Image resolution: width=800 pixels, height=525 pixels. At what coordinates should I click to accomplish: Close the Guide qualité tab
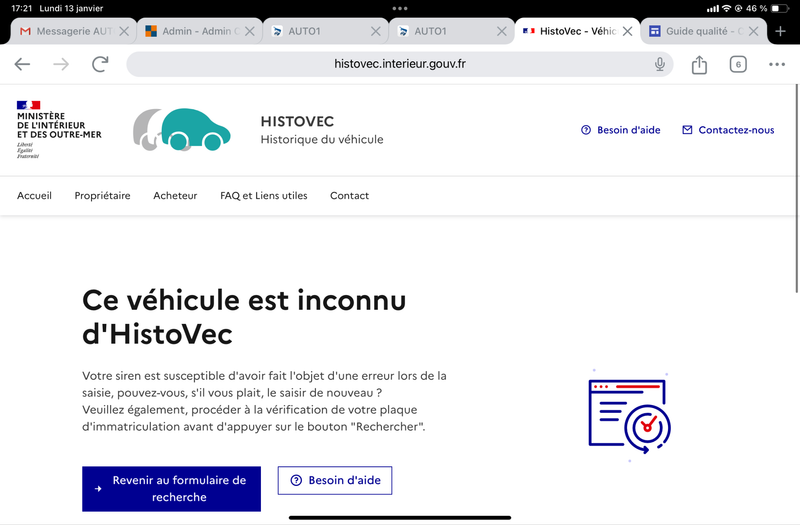click(753, 31)
